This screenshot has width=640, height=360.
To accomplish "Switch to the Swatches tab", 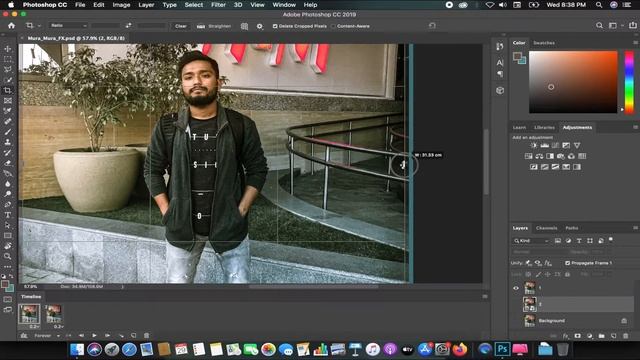I will click(x=544, y=42).
